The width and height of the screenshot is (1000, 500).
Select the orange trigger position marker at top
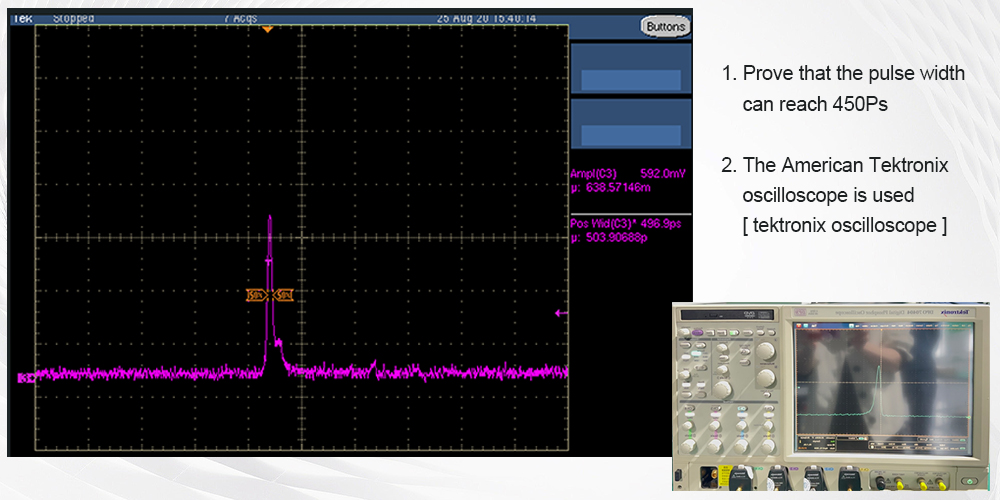267,30
